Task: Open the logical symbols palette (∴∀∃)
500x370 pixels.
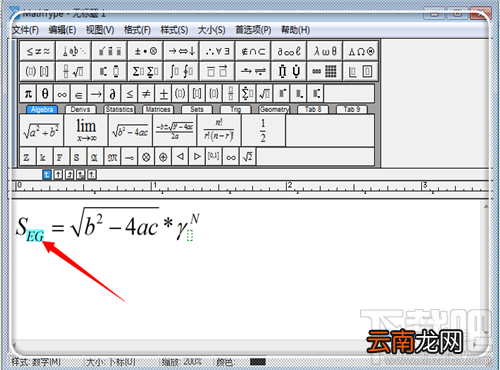Action: point(218,51)
